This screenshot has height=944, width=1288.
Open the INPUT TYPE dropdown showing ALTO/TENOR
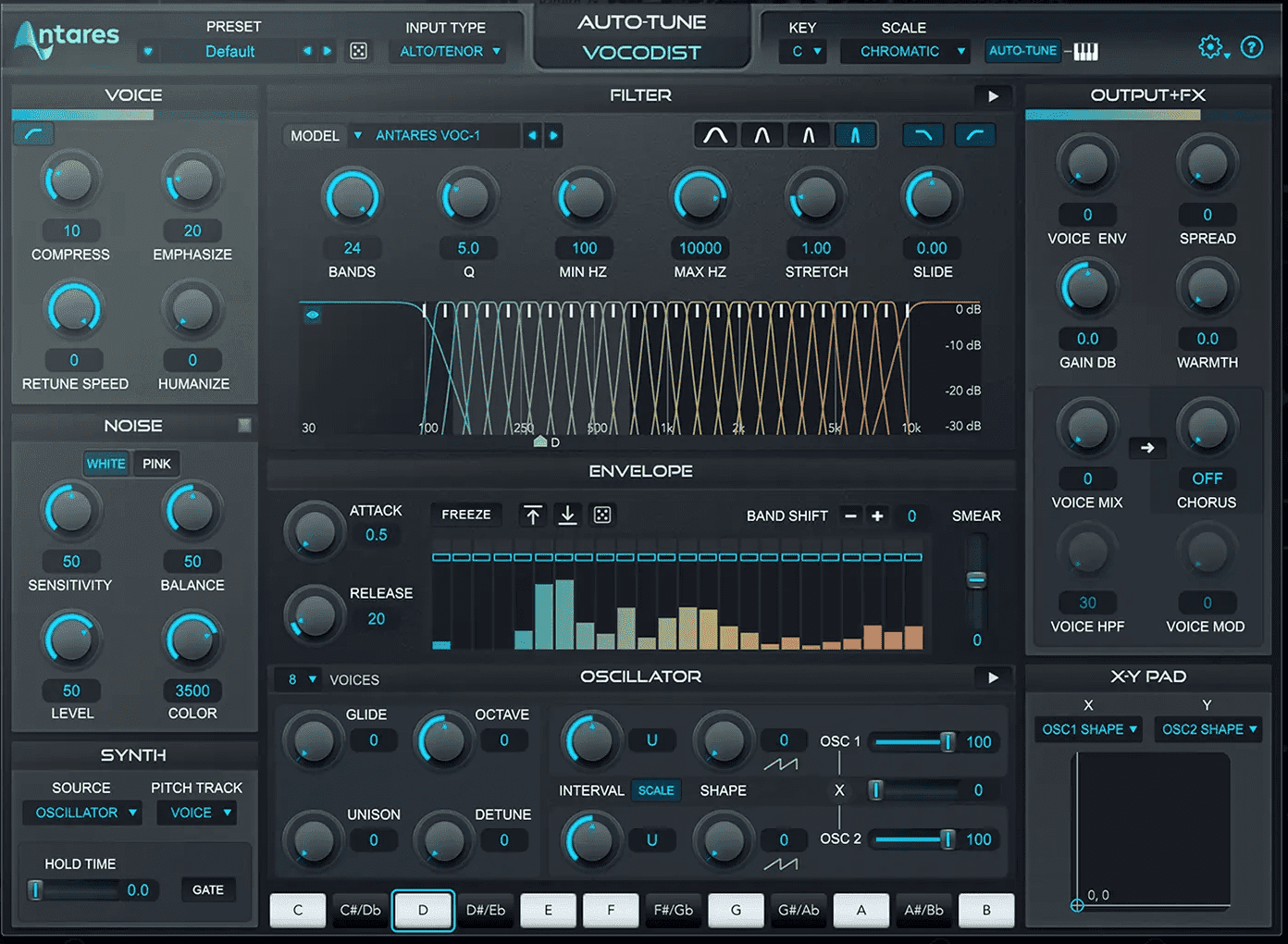(x=450, y=51)
